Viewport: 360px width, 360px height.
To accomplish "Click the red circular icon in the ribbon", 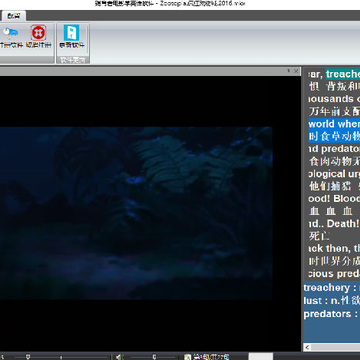I will pos(38,33).
